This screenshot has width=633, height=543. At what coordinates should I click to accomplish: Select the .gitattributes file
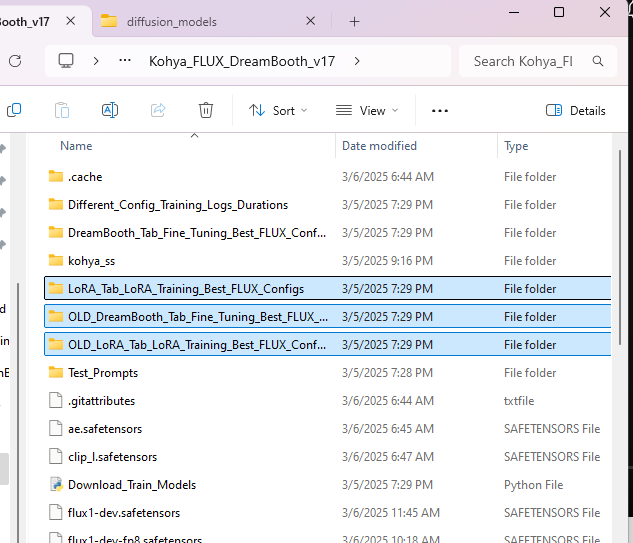pos(328,400)
